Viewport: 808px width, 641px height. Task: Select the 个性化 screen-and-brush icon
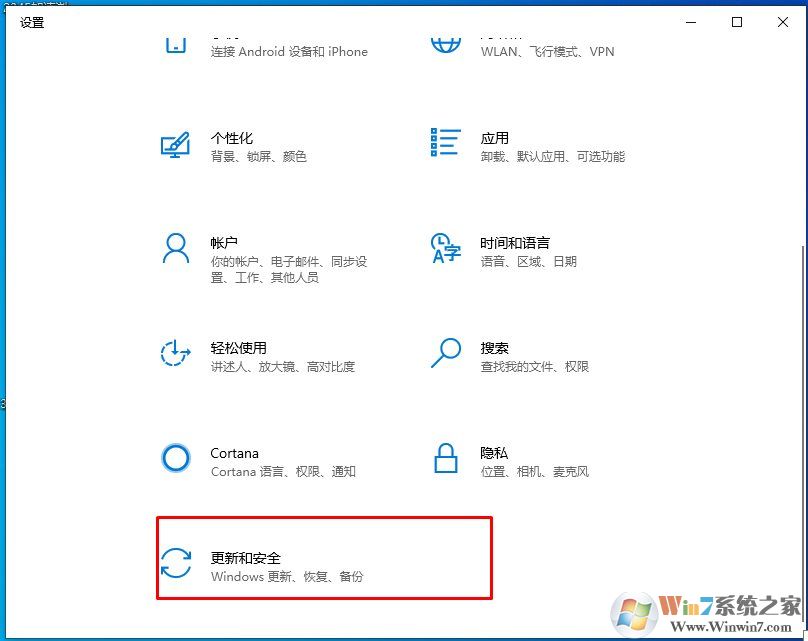click(175, 145)
